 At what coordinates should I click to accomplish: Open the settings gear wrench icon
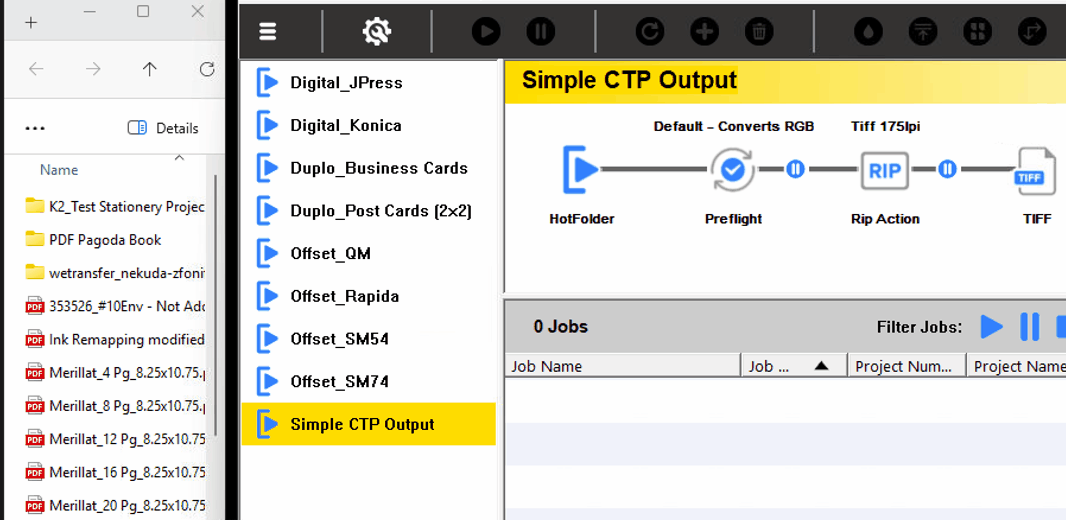click(x=376, y=31)
